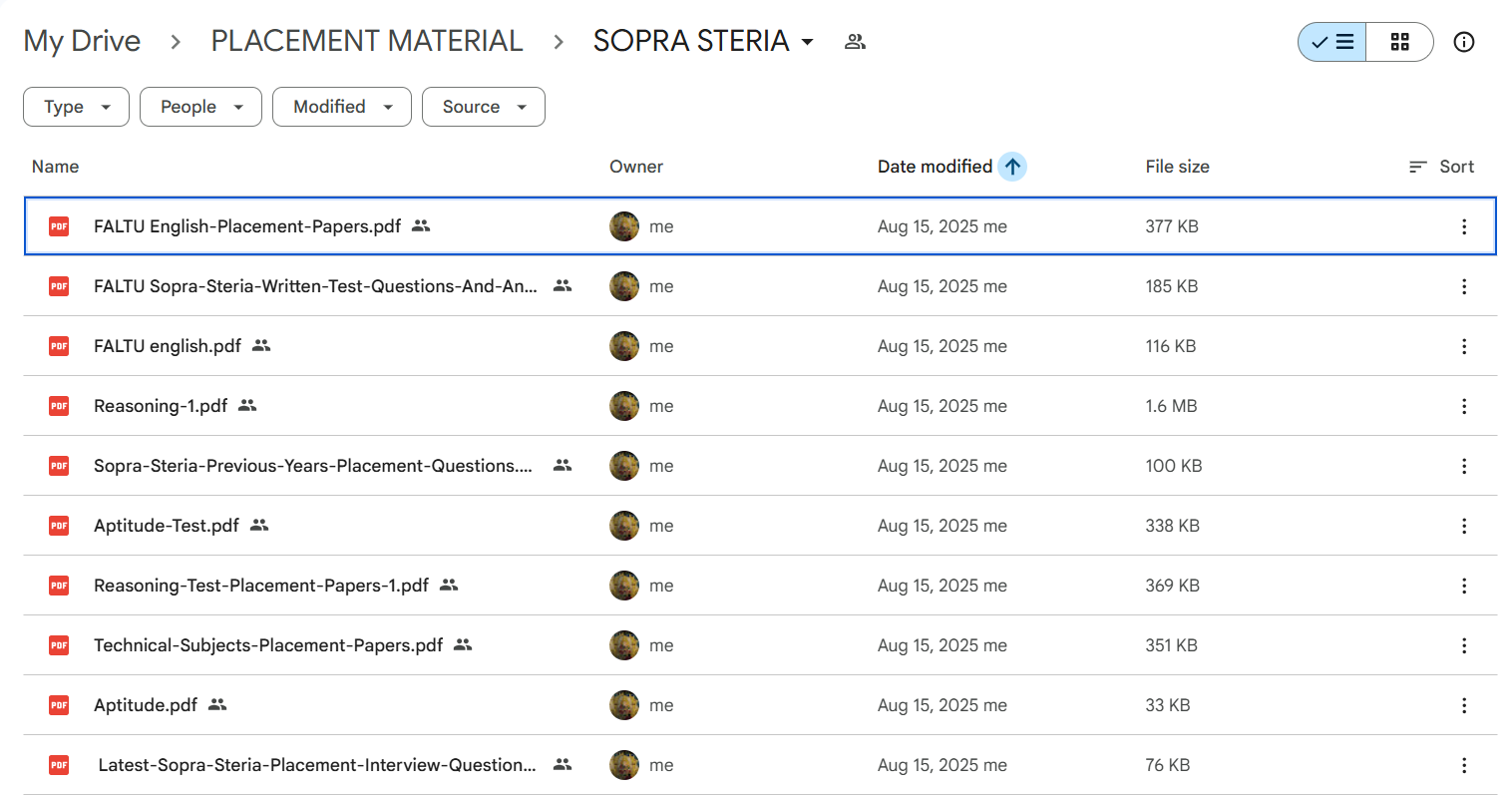Click the PDF icon of FALTU english.pdf
This screenshot has height=795, width=1512.
59,346
